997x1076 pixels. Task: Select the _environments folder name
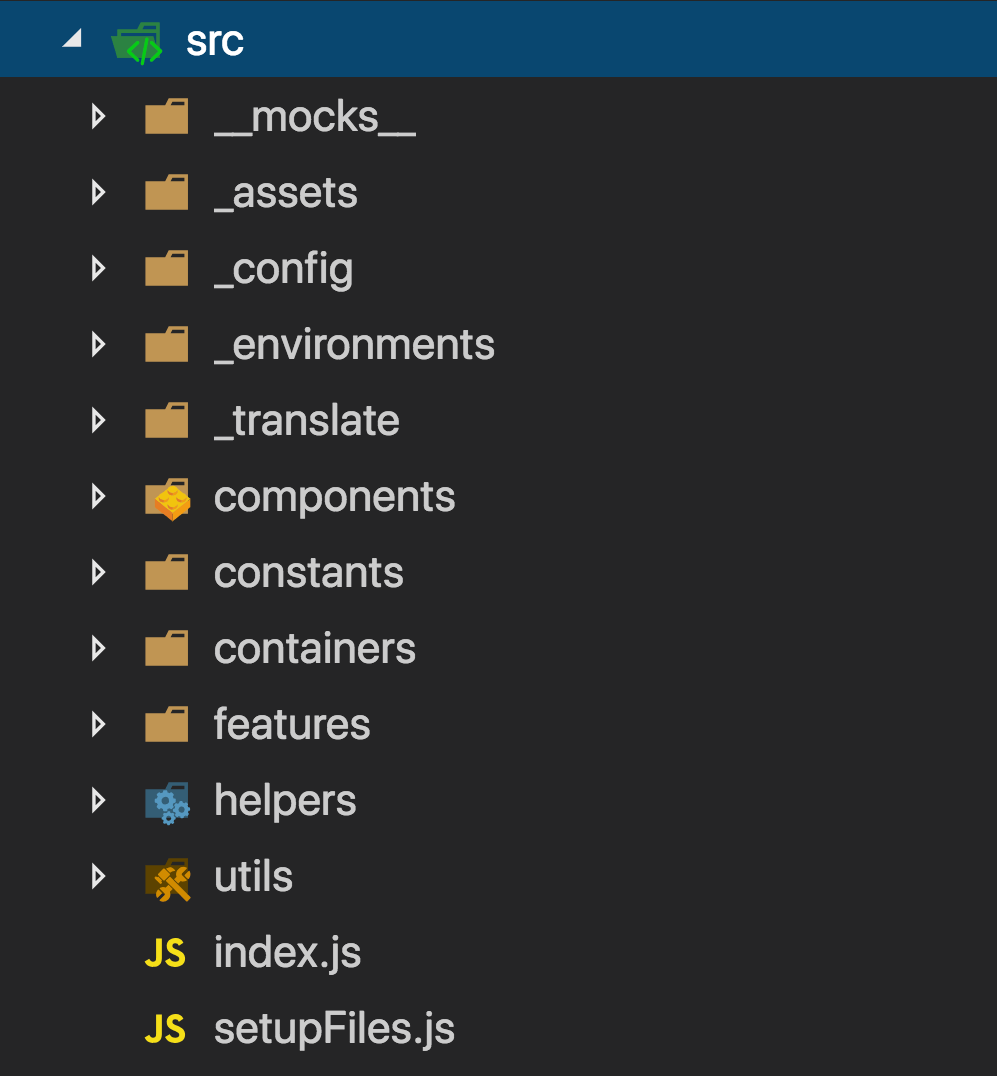click(x=354, y=344)
